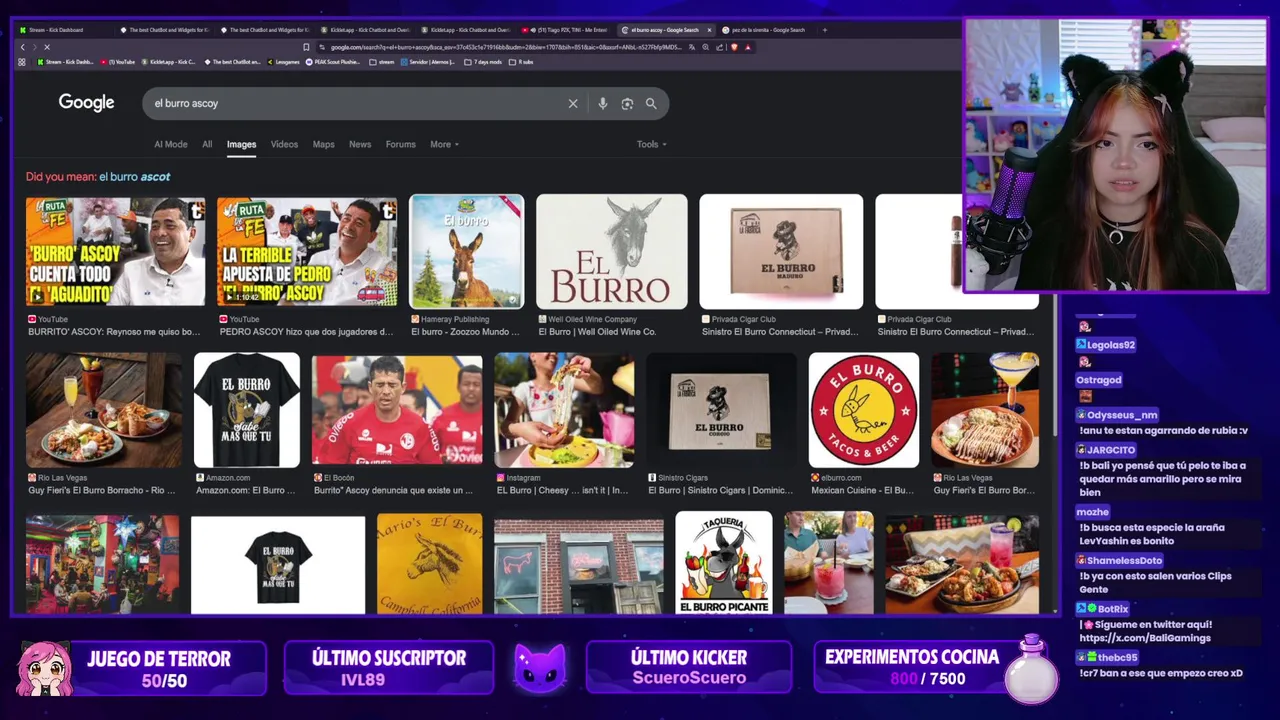Open a new browser tab
This screenshot has height=720, width=1280.
point(825,30)
